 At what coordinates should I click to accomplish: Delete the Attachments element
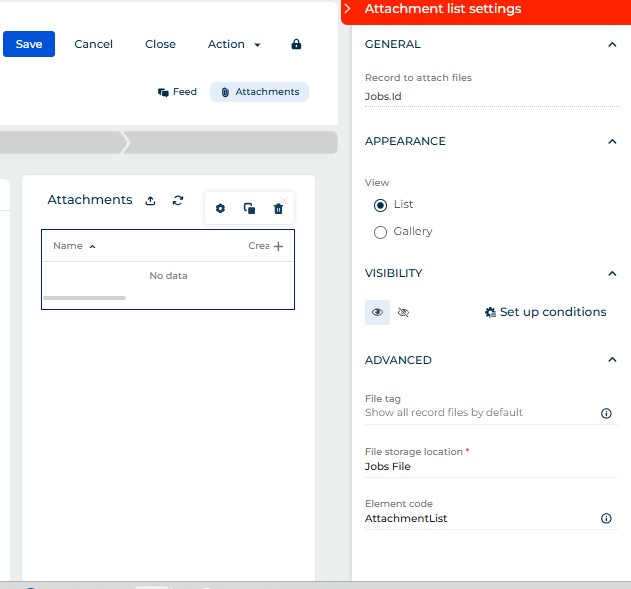(x=279, y=208)
